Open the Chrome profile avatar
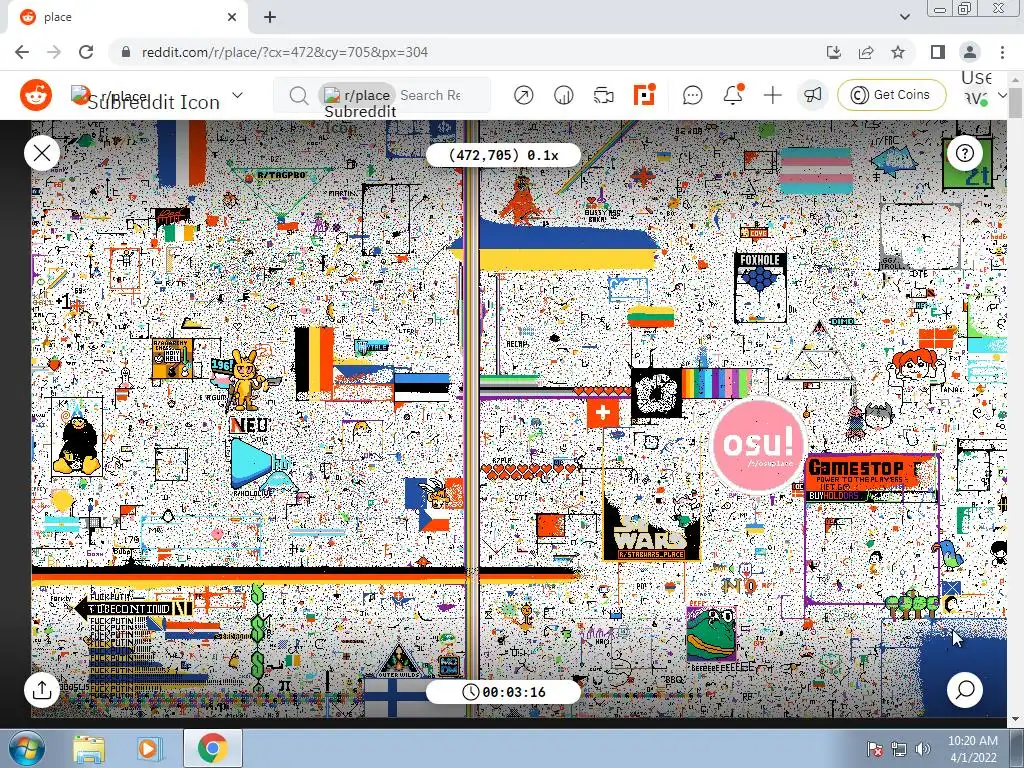 [970, 52]
